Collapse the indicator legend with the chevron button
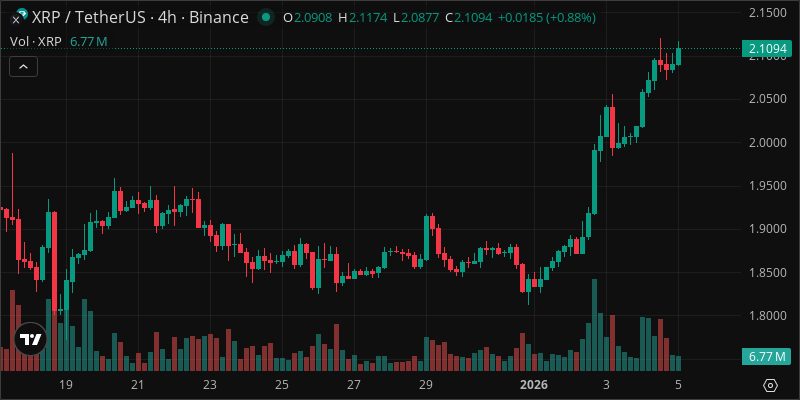This screenshot has width=800, height=400. pos(23,66)
